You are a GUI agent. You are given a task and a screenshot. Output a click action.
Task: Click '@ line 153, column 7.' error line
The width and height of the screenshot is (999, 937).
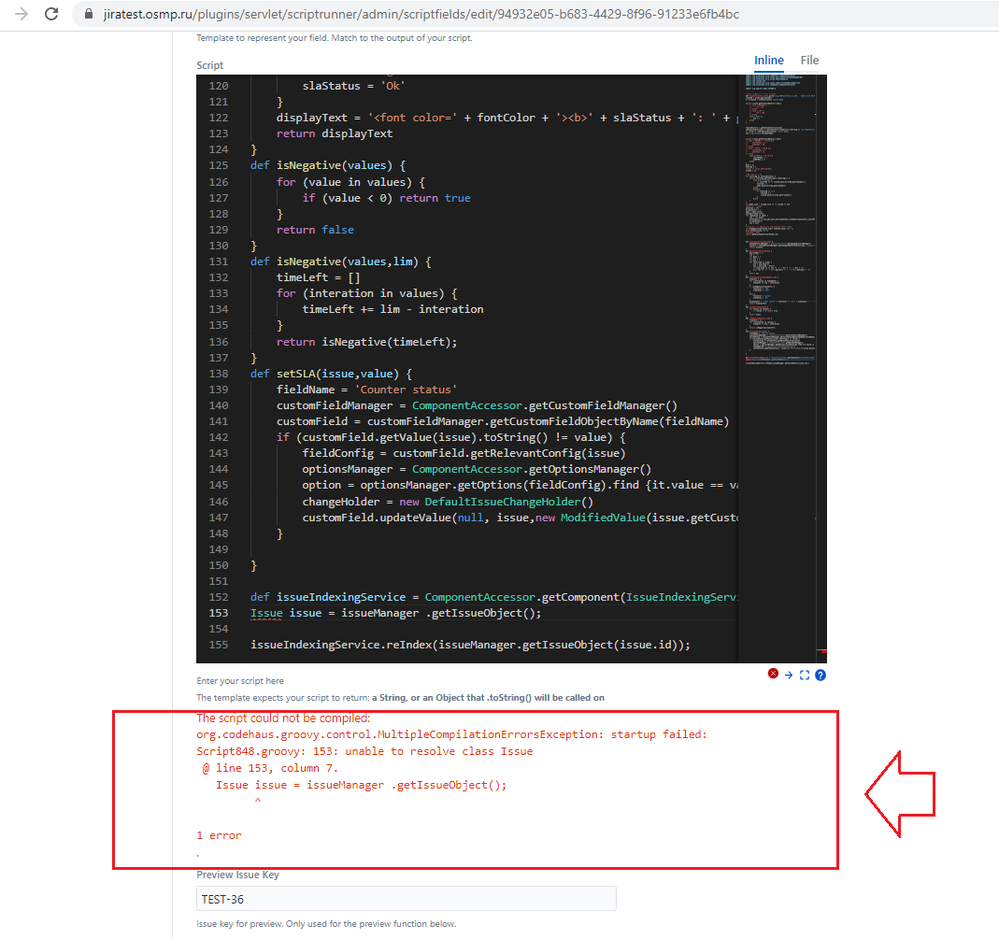click(270, 768)
